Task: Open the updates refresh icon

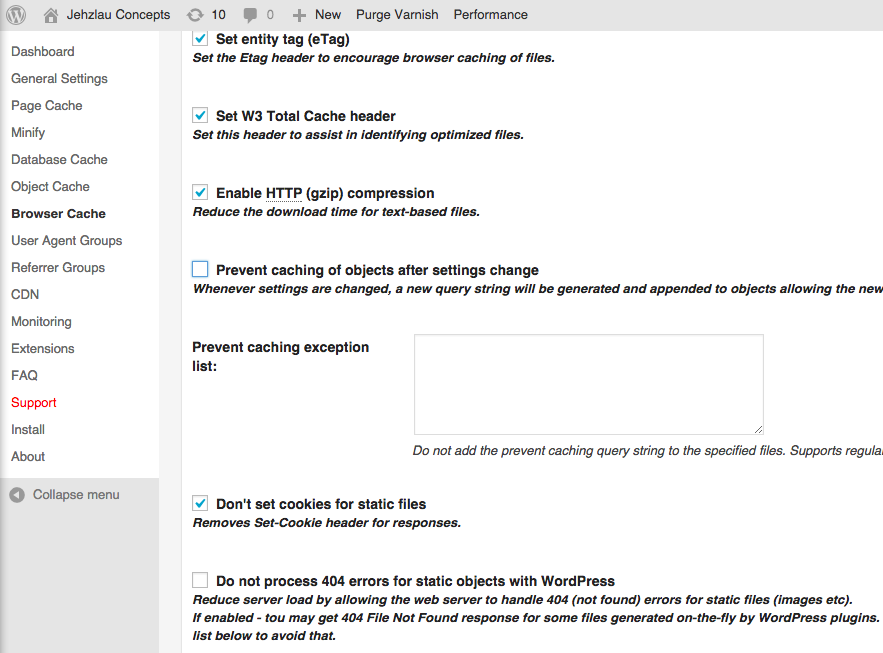Action: pos(195,15)
